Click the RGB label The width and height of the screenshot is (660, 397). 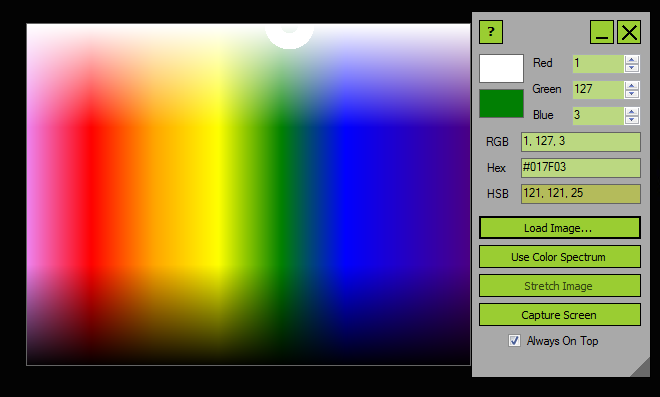[x=497, y=142]
